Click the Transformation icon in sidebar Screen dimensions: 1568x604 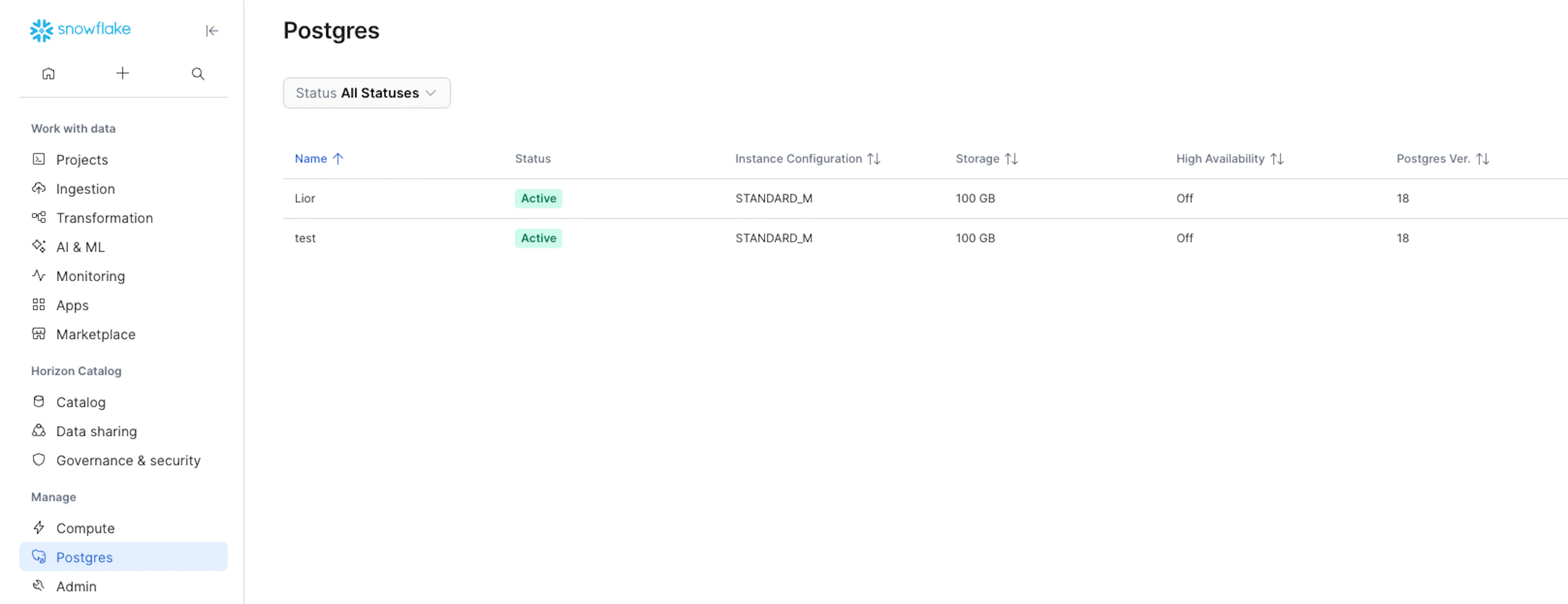coord(39,217)
